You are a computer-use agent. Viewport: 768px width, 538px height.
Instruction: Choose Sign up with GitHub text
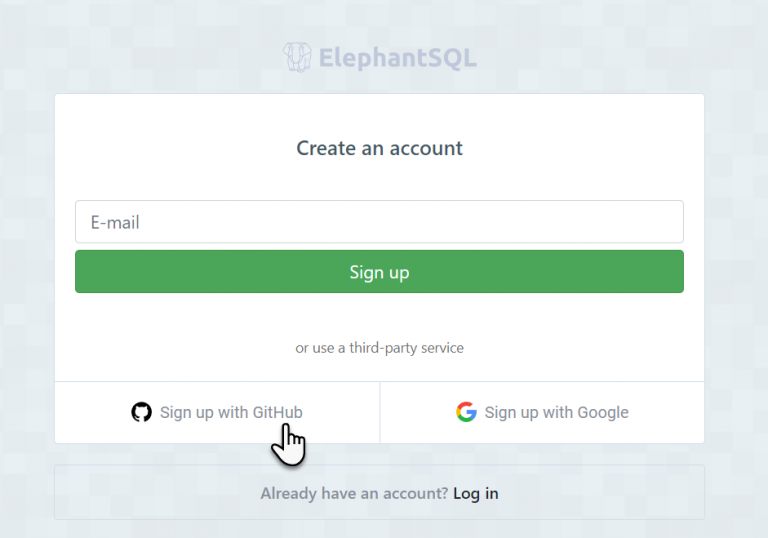point(231,412)
